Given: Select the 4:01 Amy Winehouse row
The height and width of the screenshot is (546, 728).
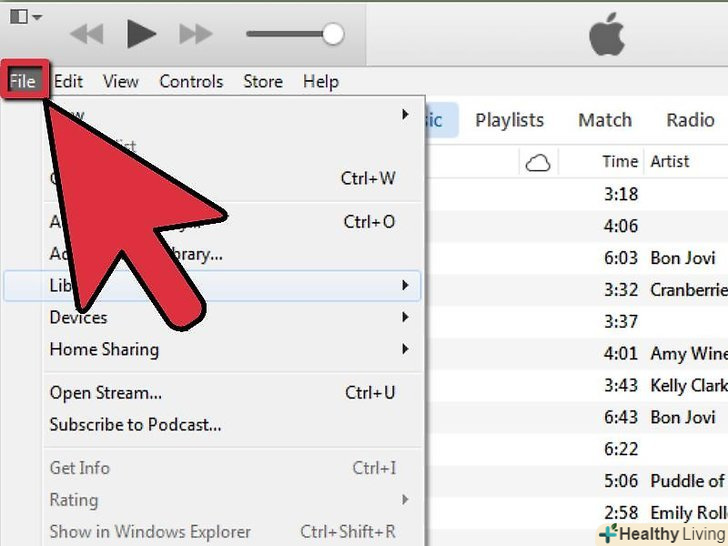Looking at the screenshot, I should [578, 353].
